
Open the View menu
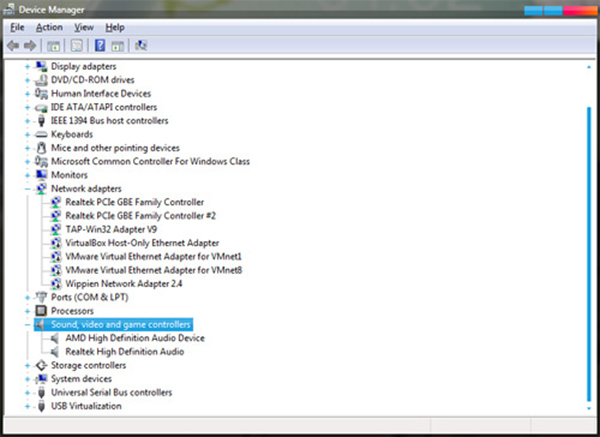coord(84,27)
